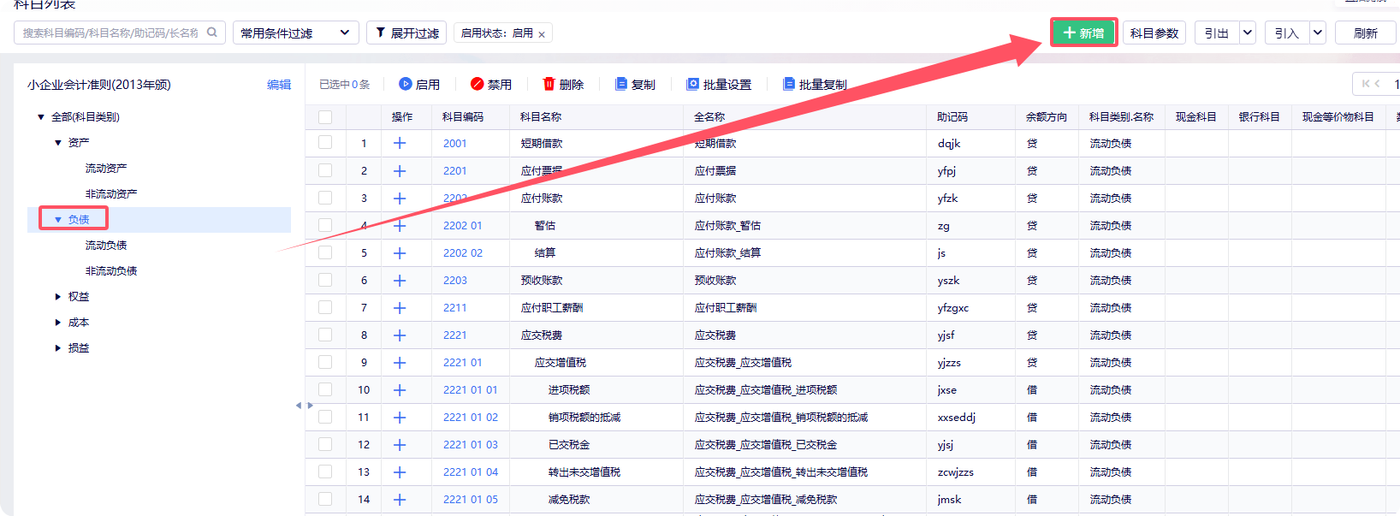Click the plus icon for row 2203
The width and height of the screenshot is (1400, 516).
click(x=400, y=280)
